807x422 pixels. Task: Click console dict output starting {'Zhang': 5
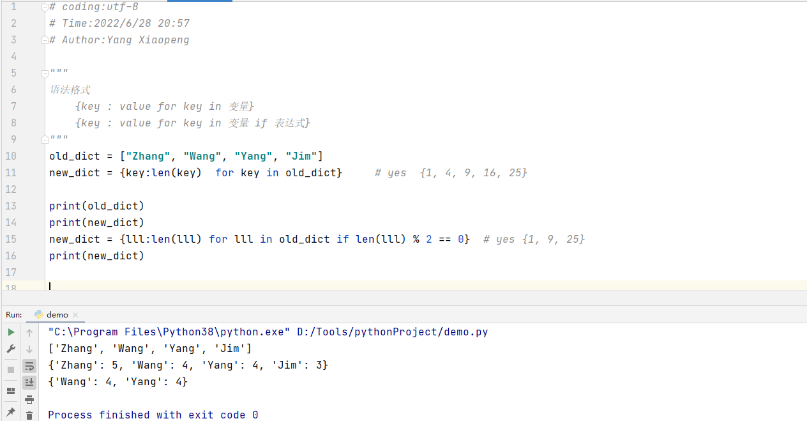pos(188,365)
